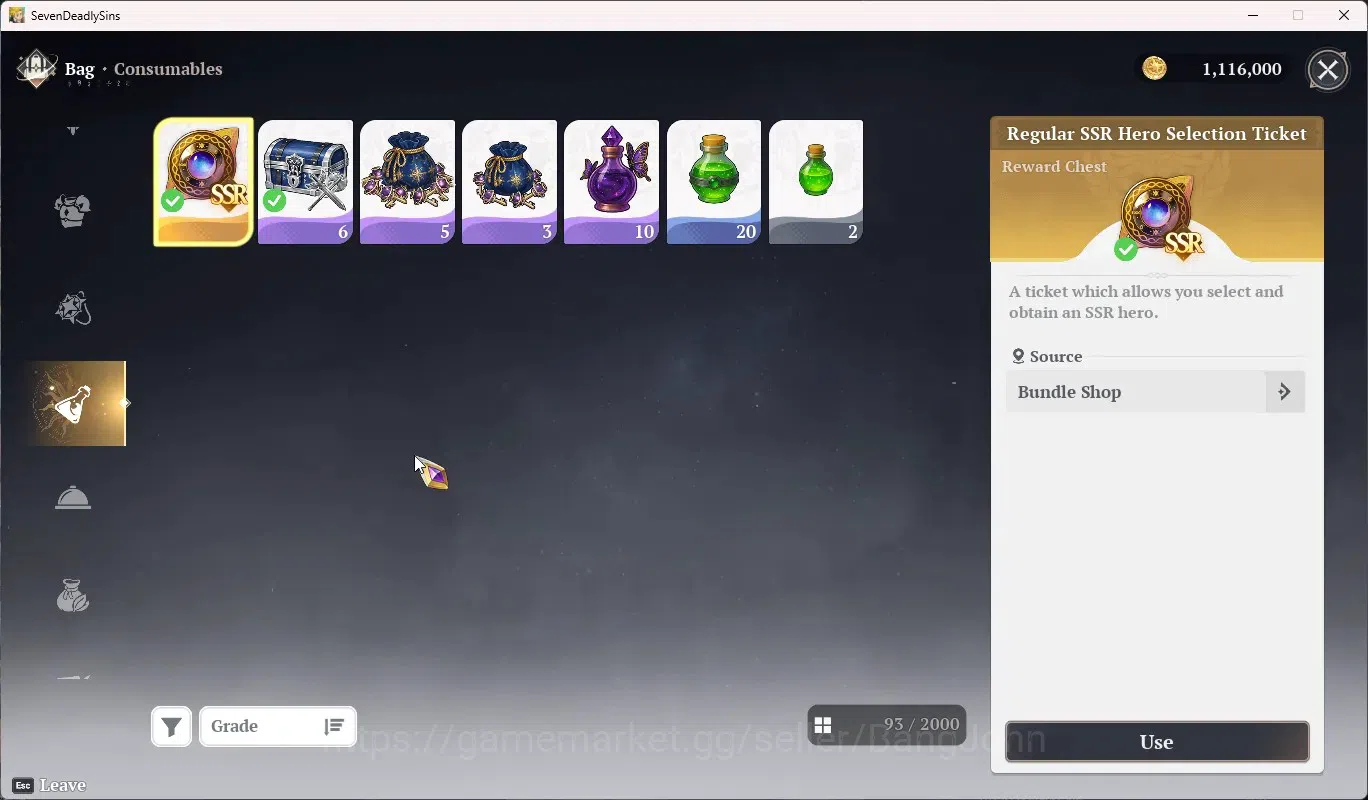Open the item filter funnel button

pyautogui.click(x=172, y=727)
